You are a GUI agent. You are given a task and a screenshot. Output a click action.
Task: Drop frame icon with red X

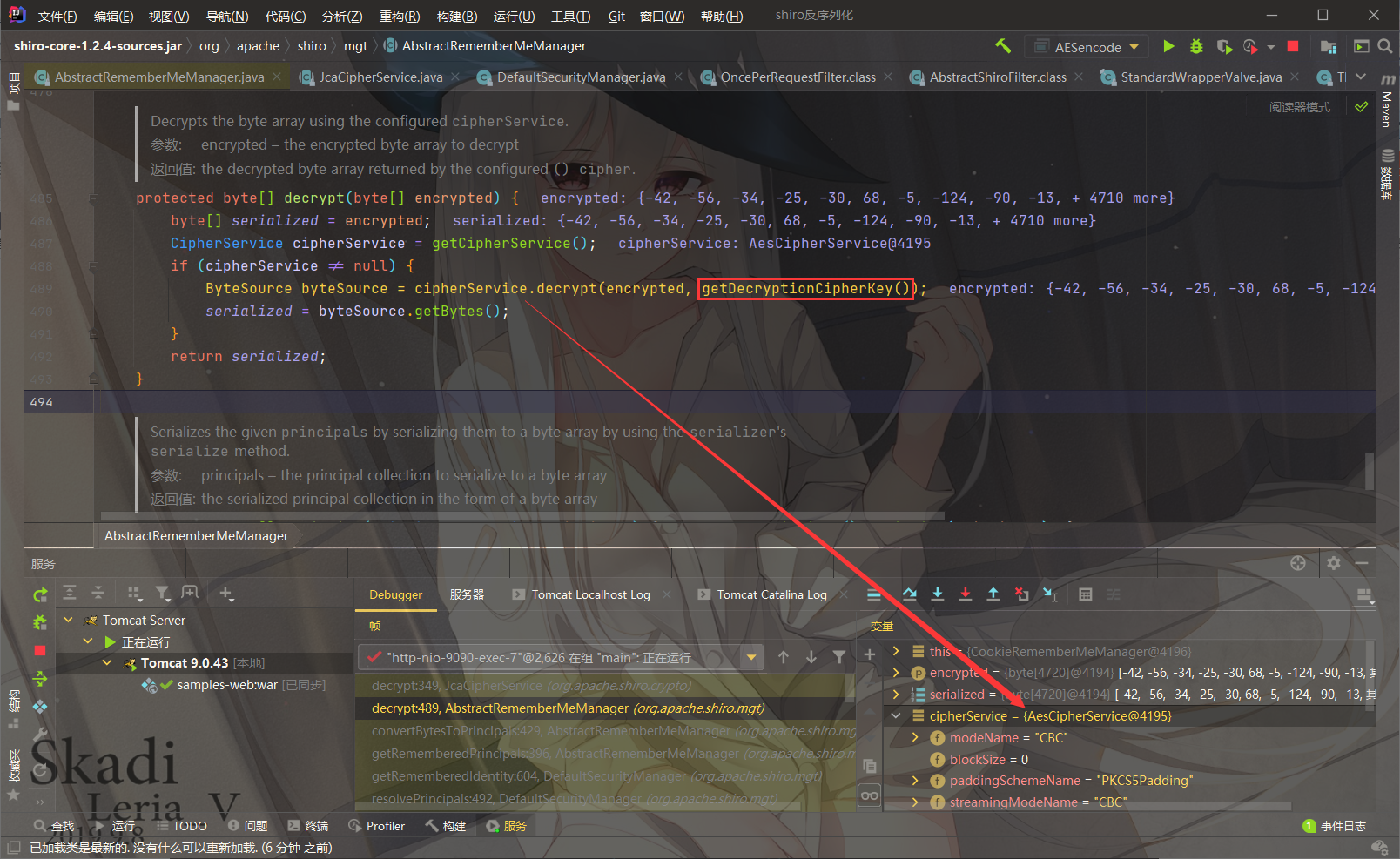1022,594
